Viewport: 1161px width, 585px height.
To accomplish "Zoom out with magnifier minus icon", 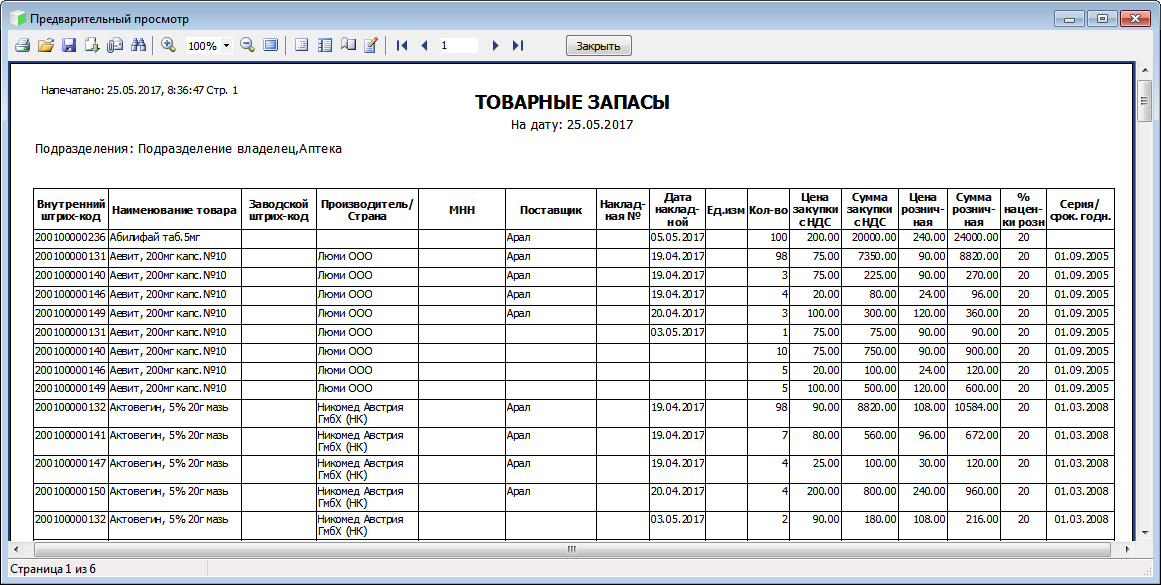I will [x=247, y=46].
